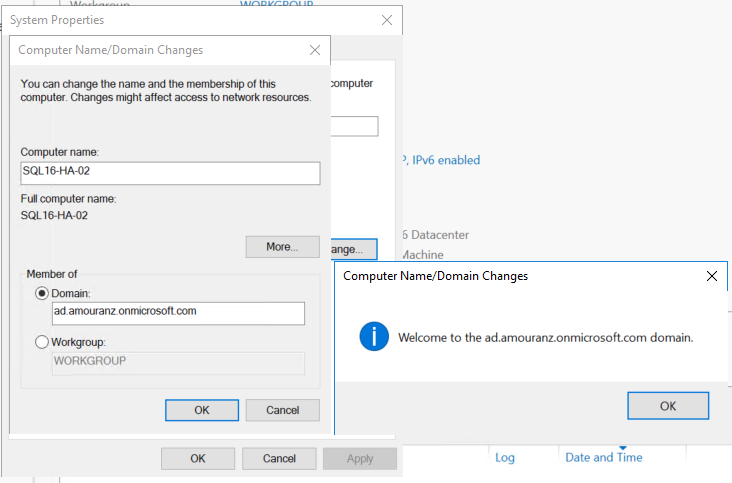
Task: Click the blue information icon in welcome dialog
Action: 374,336
